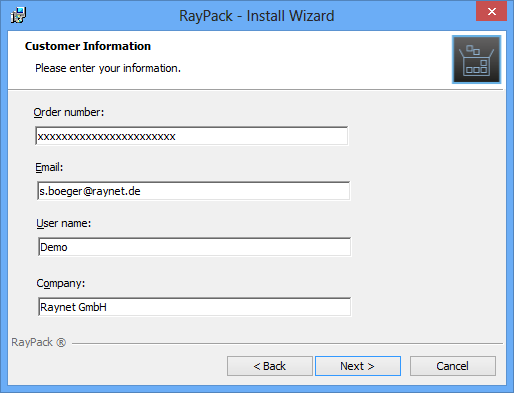Click into the Company field with Raynet GmbH

(x=194, y=307)
